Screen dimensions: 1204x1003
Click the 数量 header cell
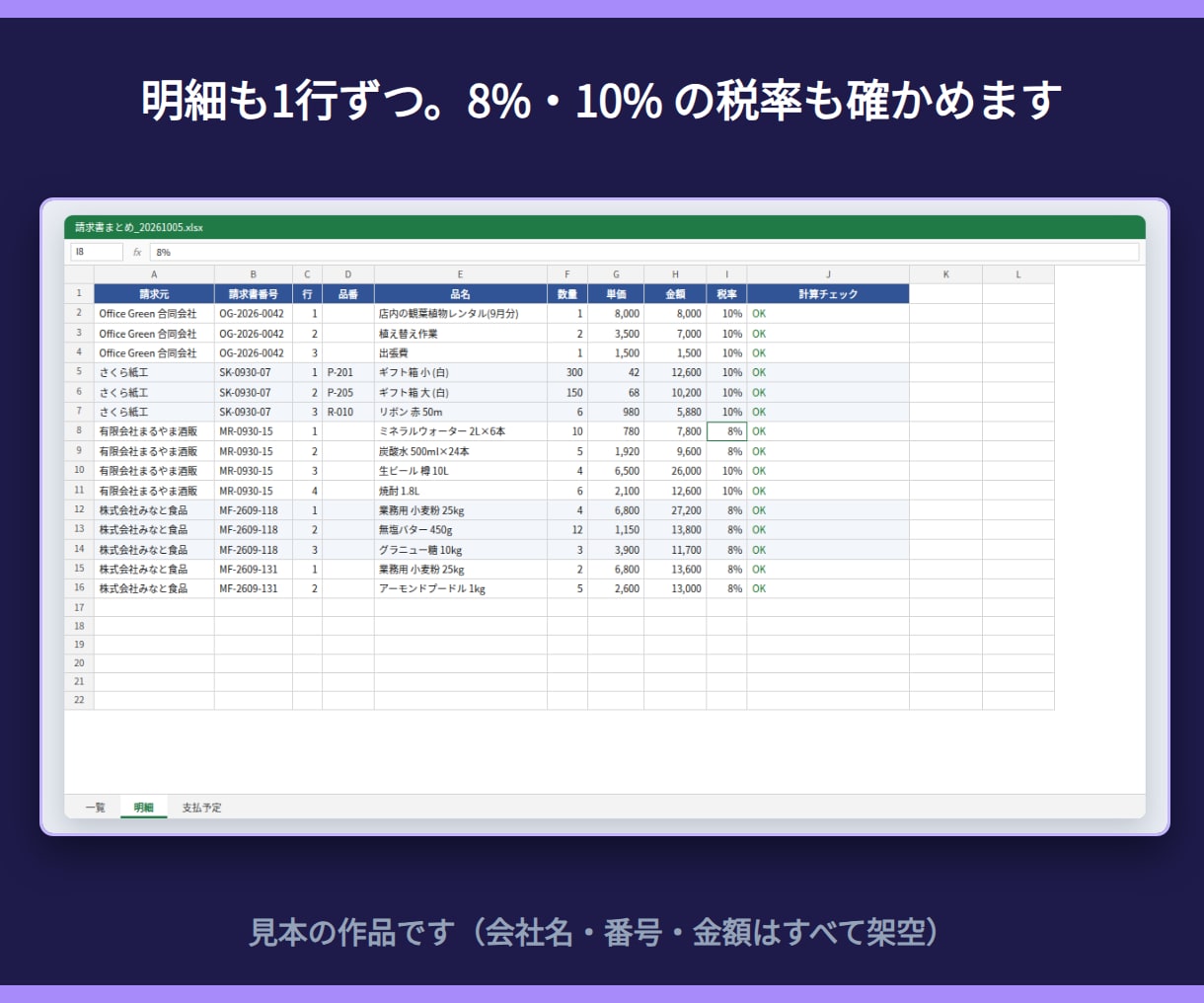tap(567, 294)
